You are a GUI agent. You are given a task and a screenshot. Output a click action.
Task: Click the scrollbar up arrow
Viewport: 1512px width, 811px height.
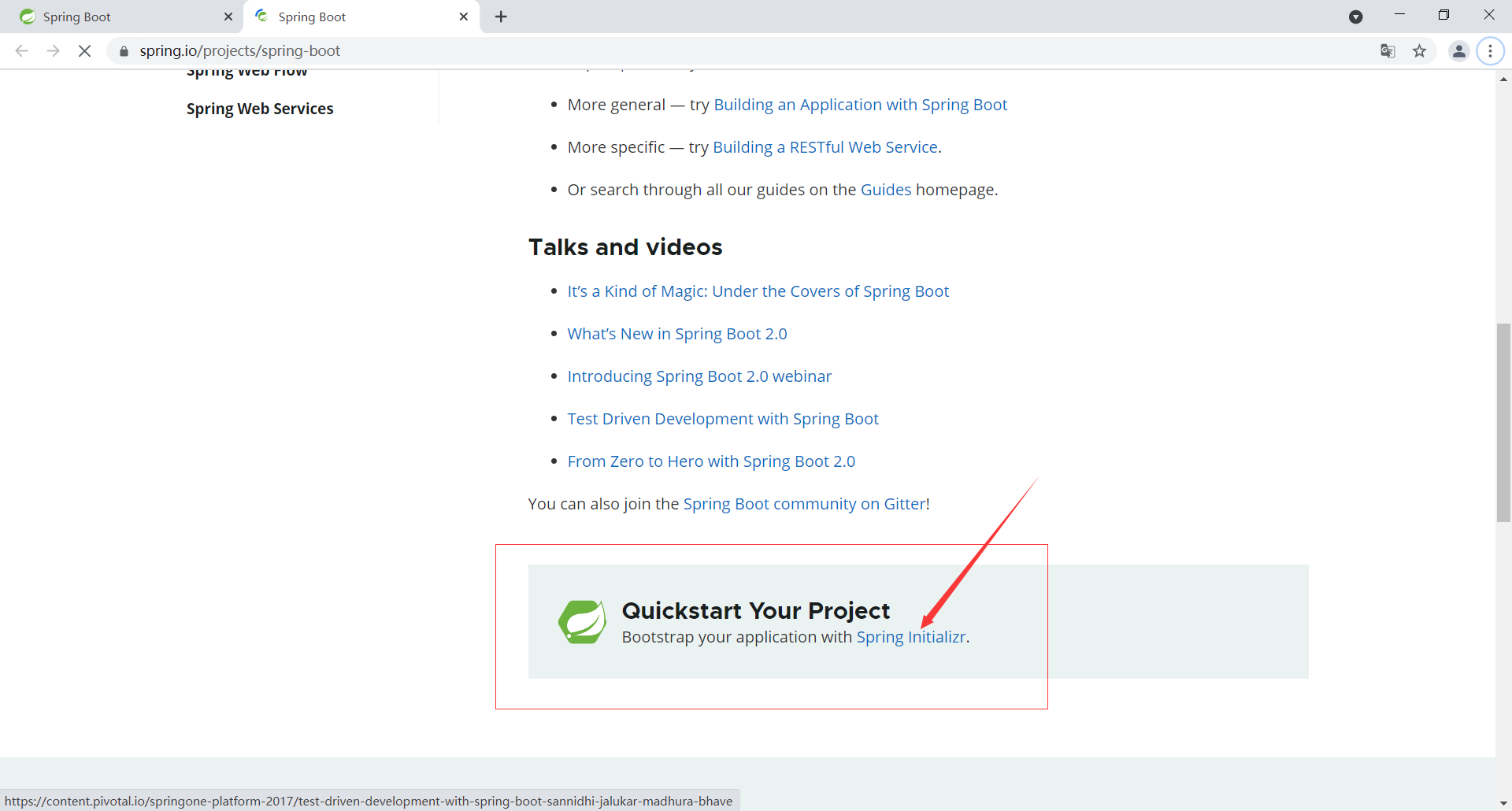click(1503, 79)
